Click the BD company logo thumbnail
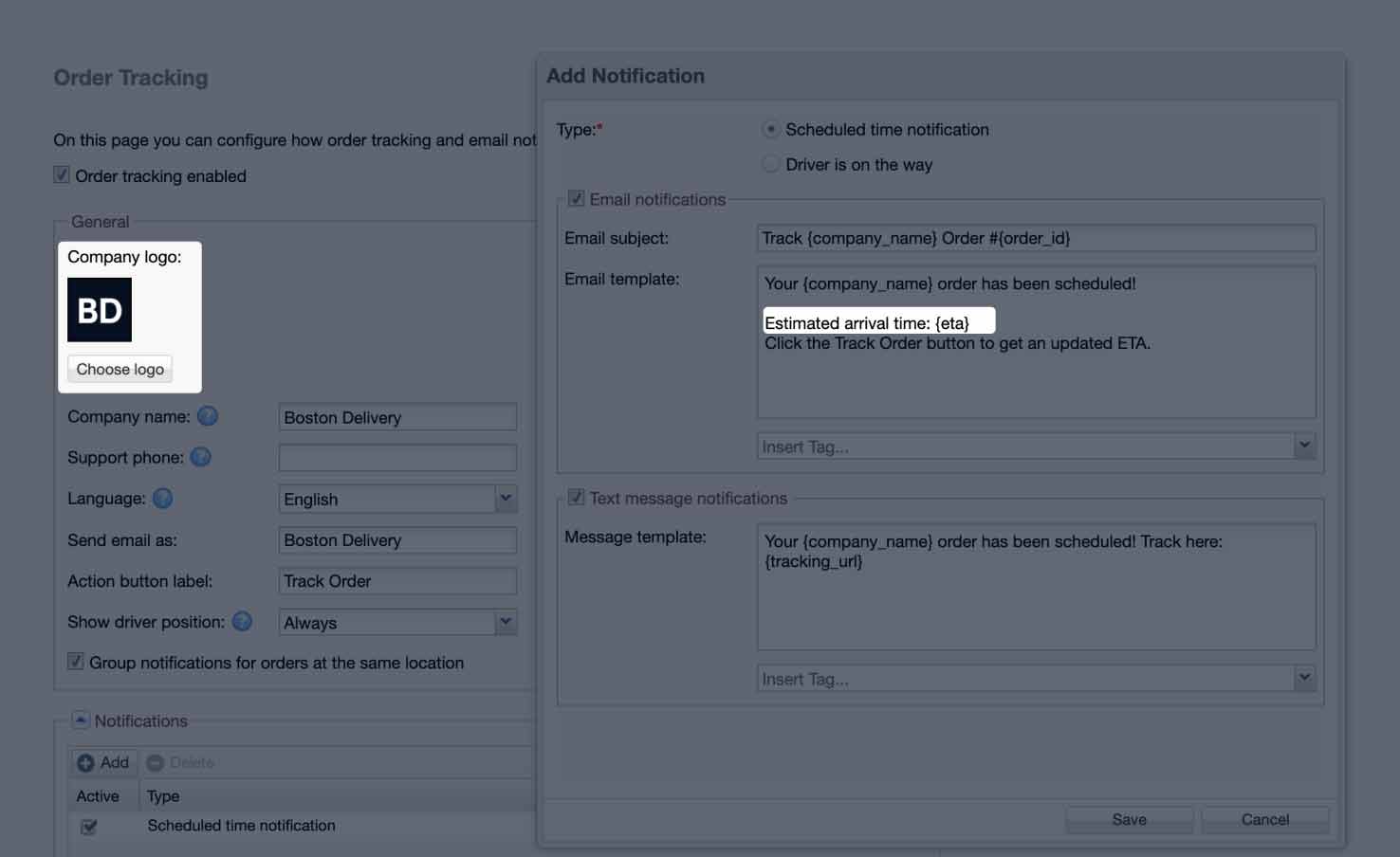The width and height of the screenshot is (1400, 857). tap(99, 309)
